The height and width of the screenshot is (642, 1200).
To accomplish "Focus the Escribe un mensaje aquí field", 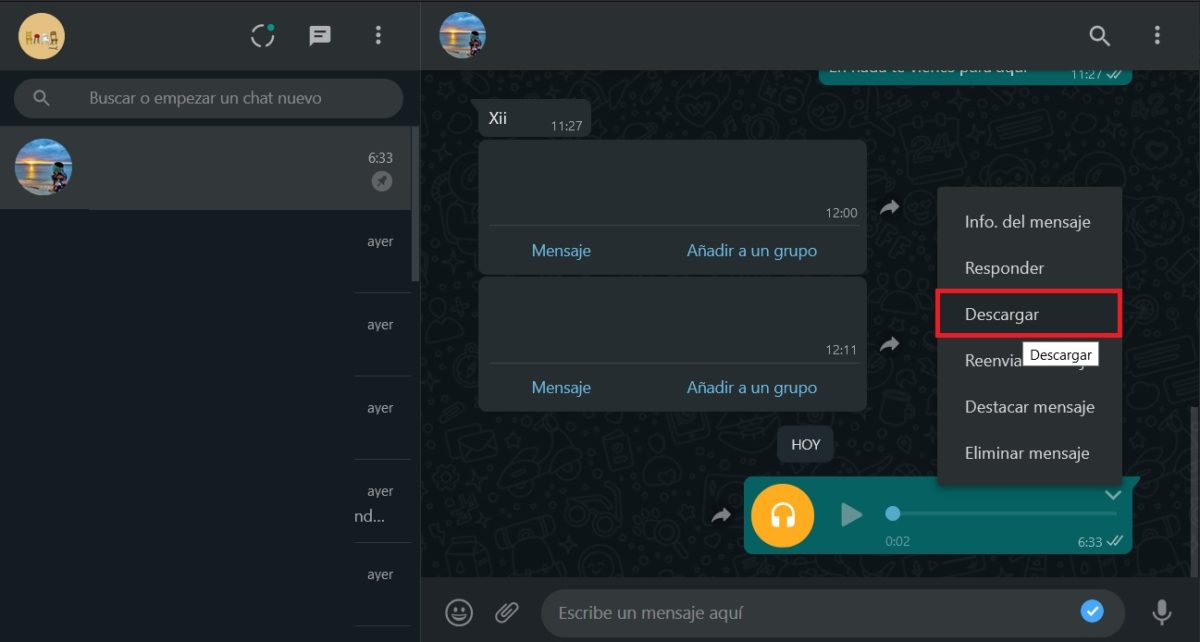I will (810, 612).
